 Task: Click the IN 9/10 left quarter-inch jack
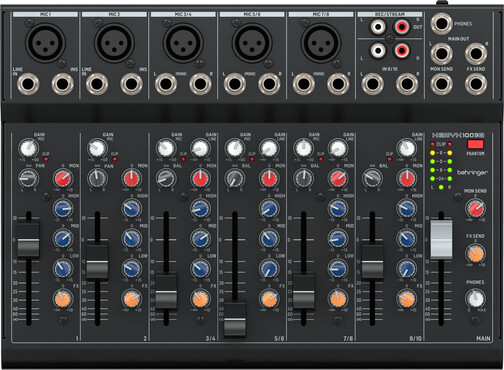pyautogui.click(x=372, y=84)
